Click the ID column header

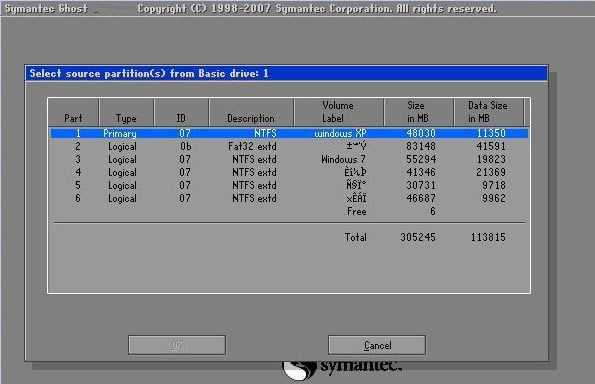pos(181,112)
